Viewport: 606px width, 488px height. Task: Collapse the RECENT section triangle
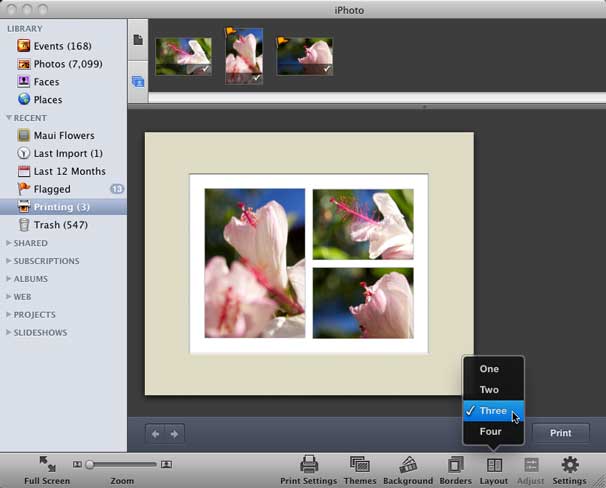pos(9,117)
